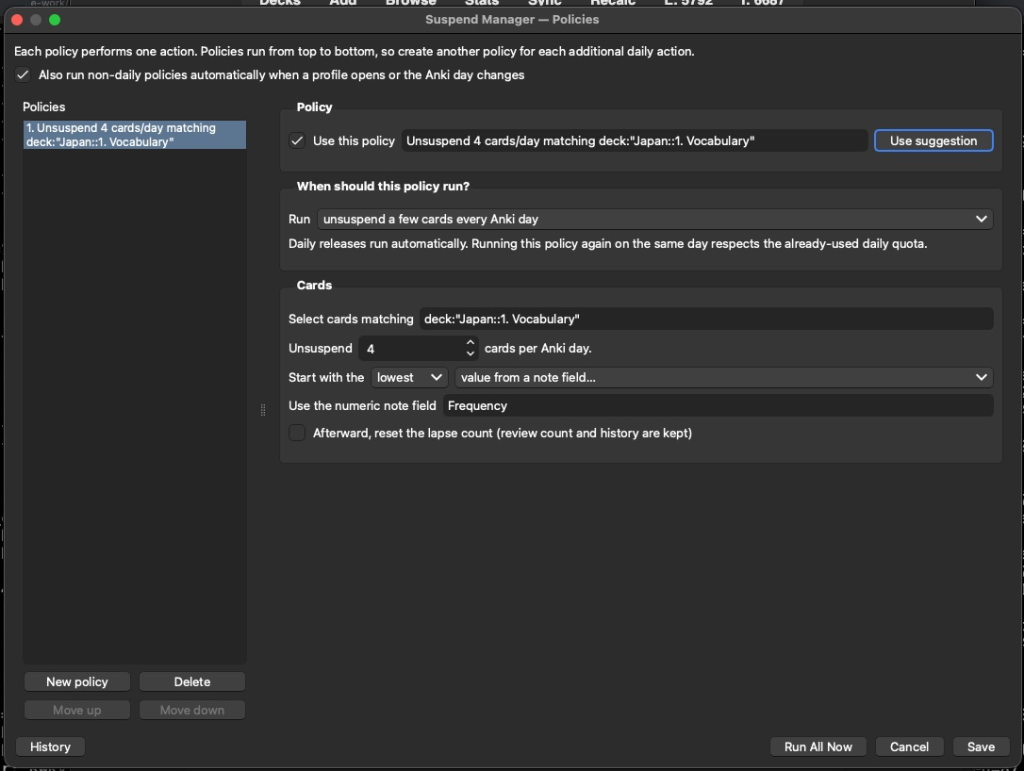Close the Suspend Manager window via red button
The width and height of the screenshot is (1024, 771).
[18, 20]
